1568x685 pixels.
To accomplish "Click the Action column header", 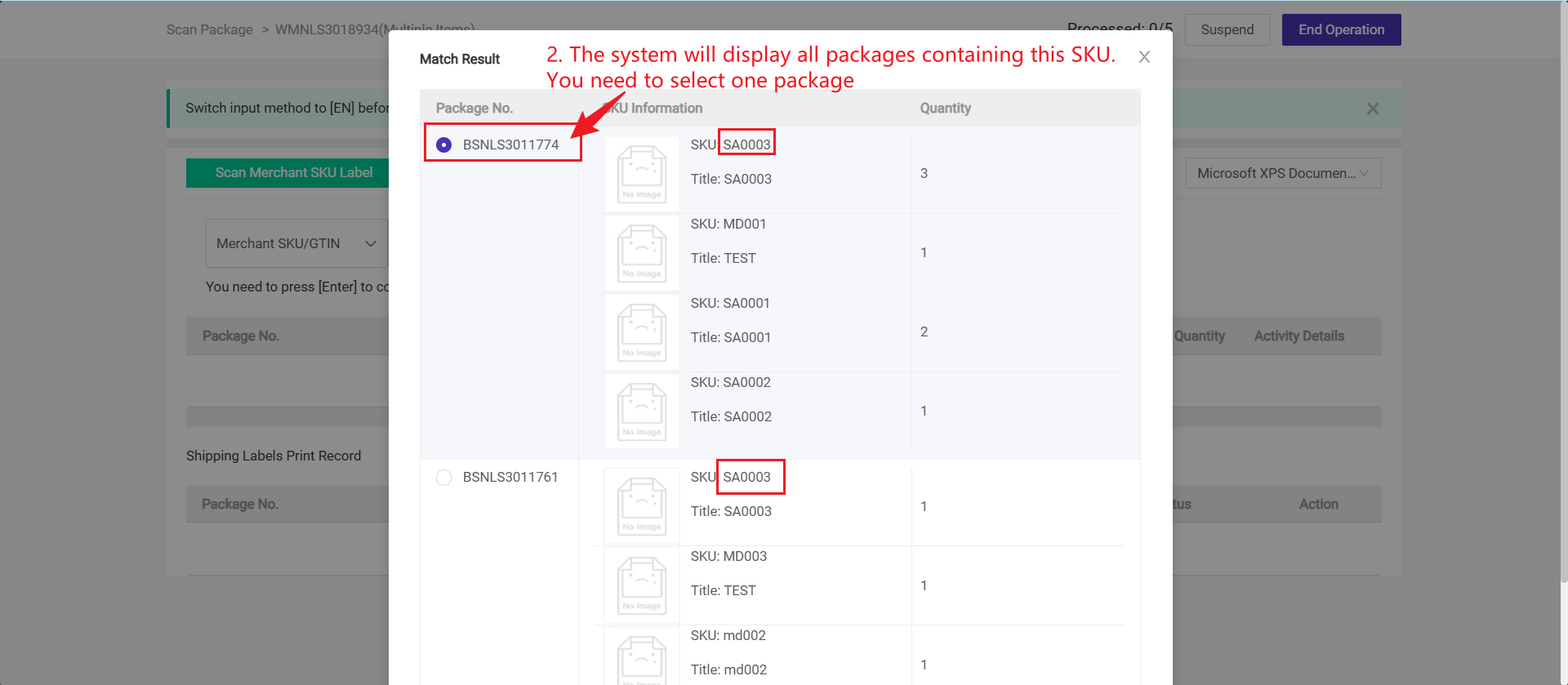I will [x=1319, y=504].
